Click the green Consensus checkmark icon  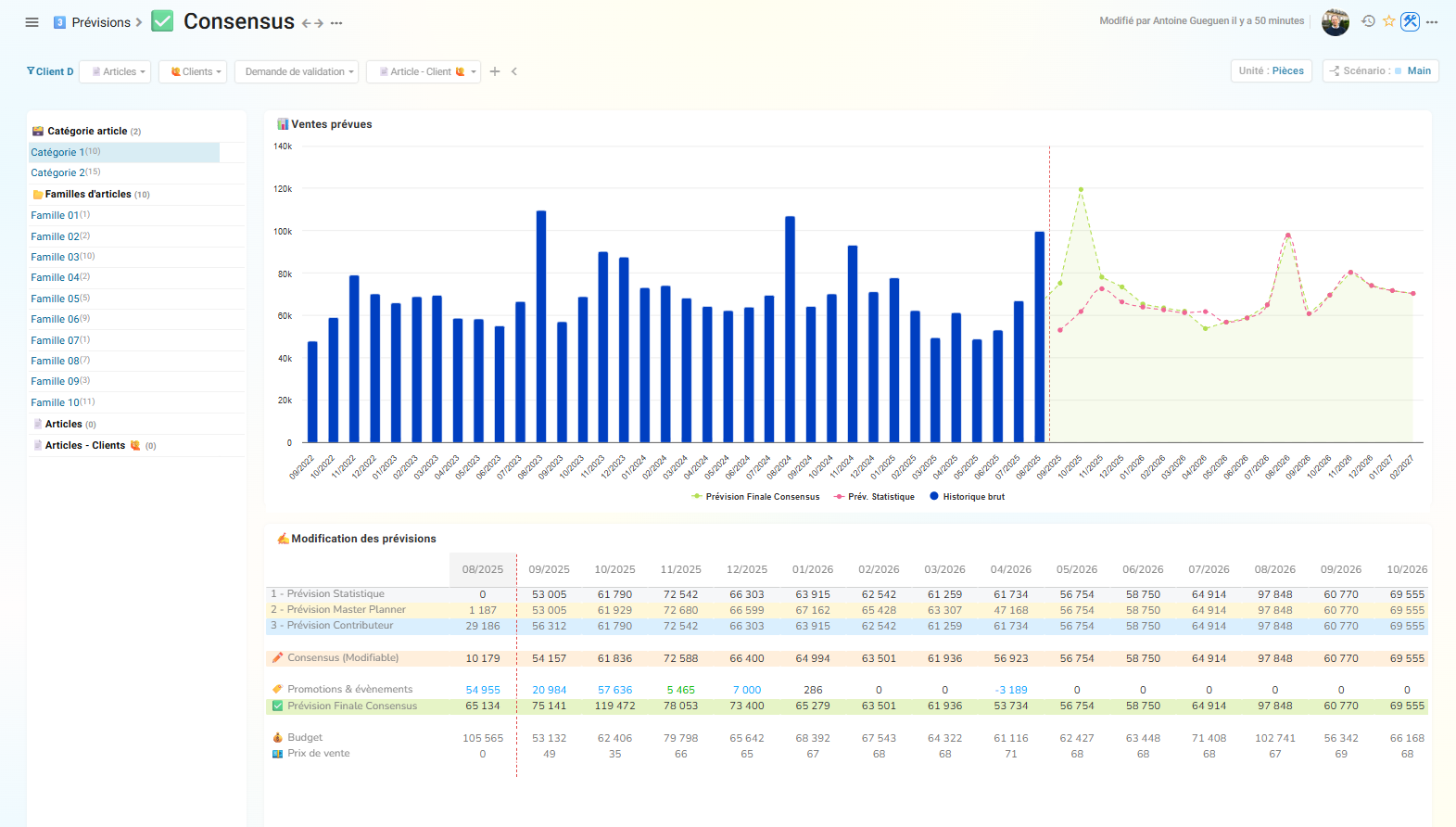[x=162, y=21]
